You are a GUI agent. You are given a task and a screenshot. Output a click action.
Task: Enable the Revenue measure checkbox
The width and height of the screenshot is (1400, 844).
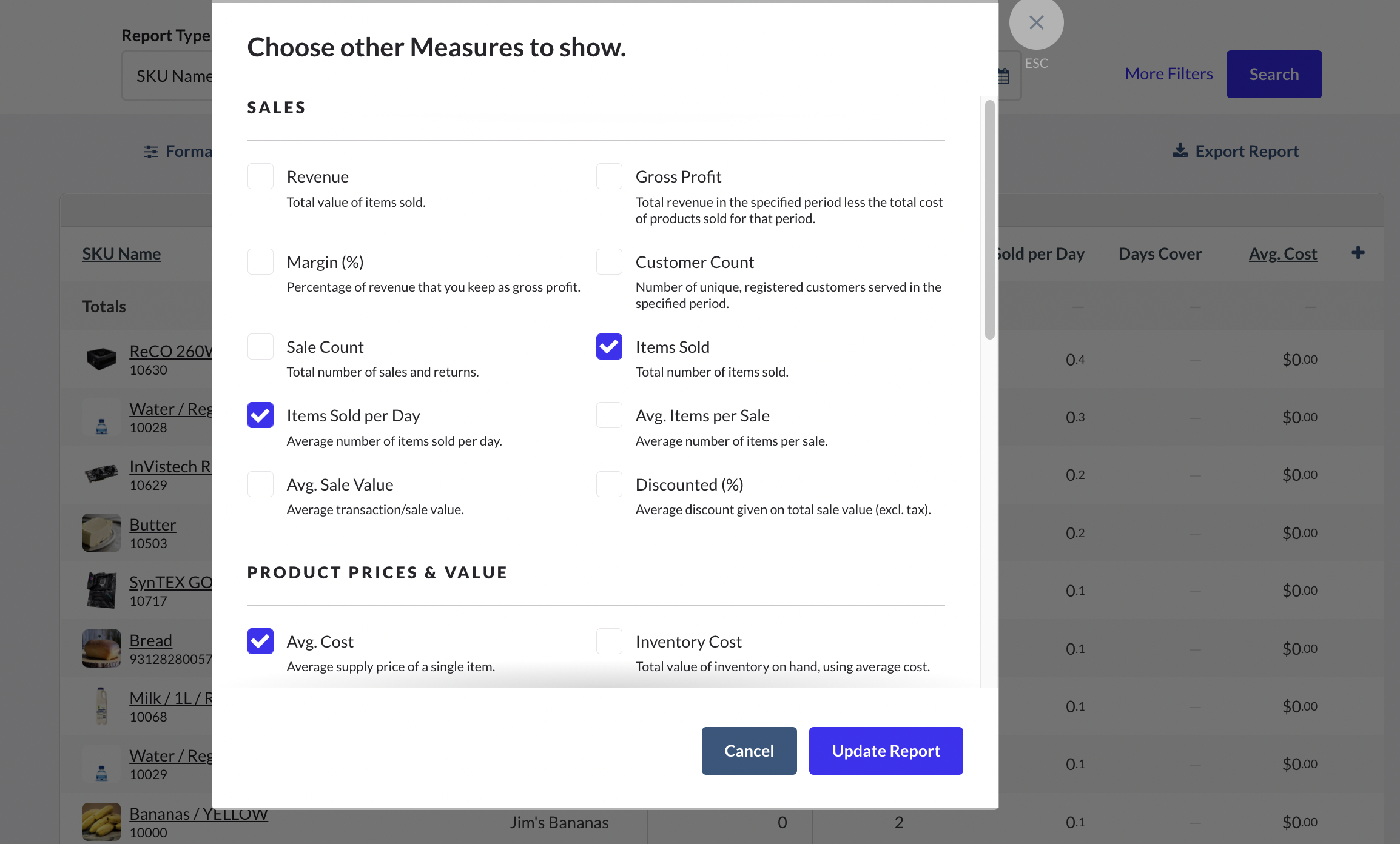(x=260, y=176)
